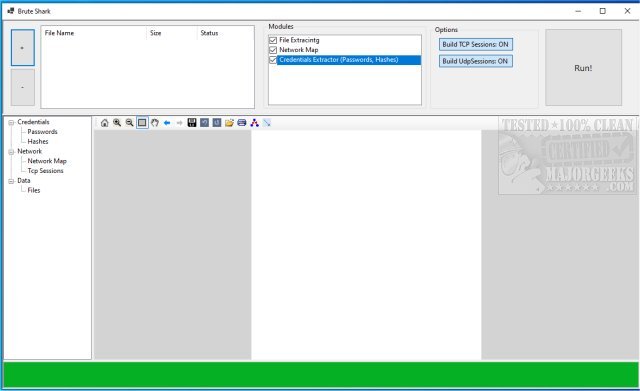Collapse the Data tree node
The height and width of the screenshot is (391, 640).
(x=11, y=181)
